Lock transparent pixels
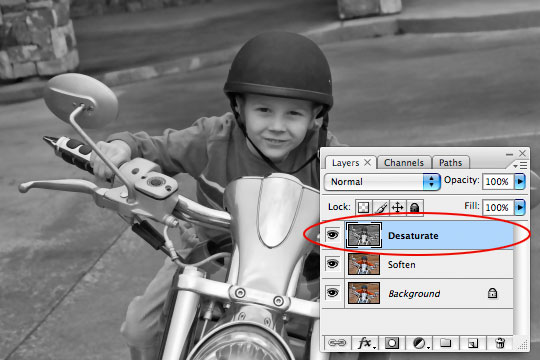Screen dimensions: 540x360 (363, 207)
